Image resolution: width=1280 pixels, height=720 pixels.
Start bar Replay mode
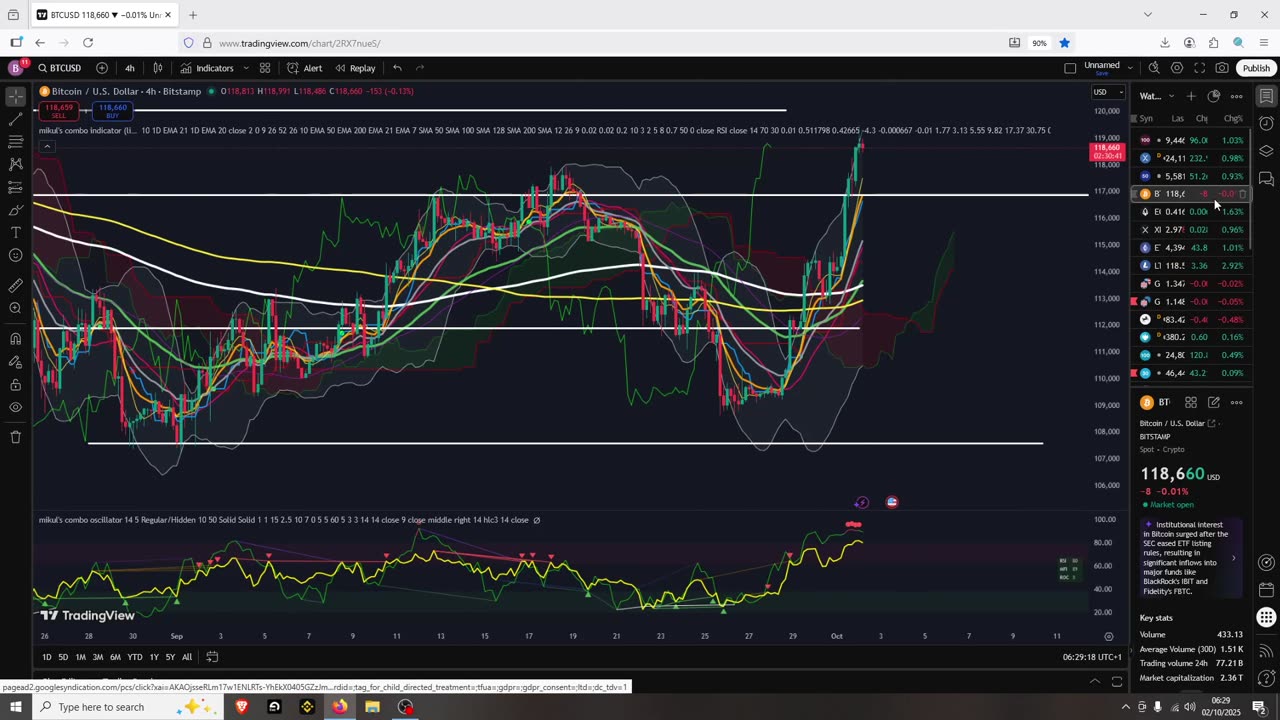pos(356,68)
